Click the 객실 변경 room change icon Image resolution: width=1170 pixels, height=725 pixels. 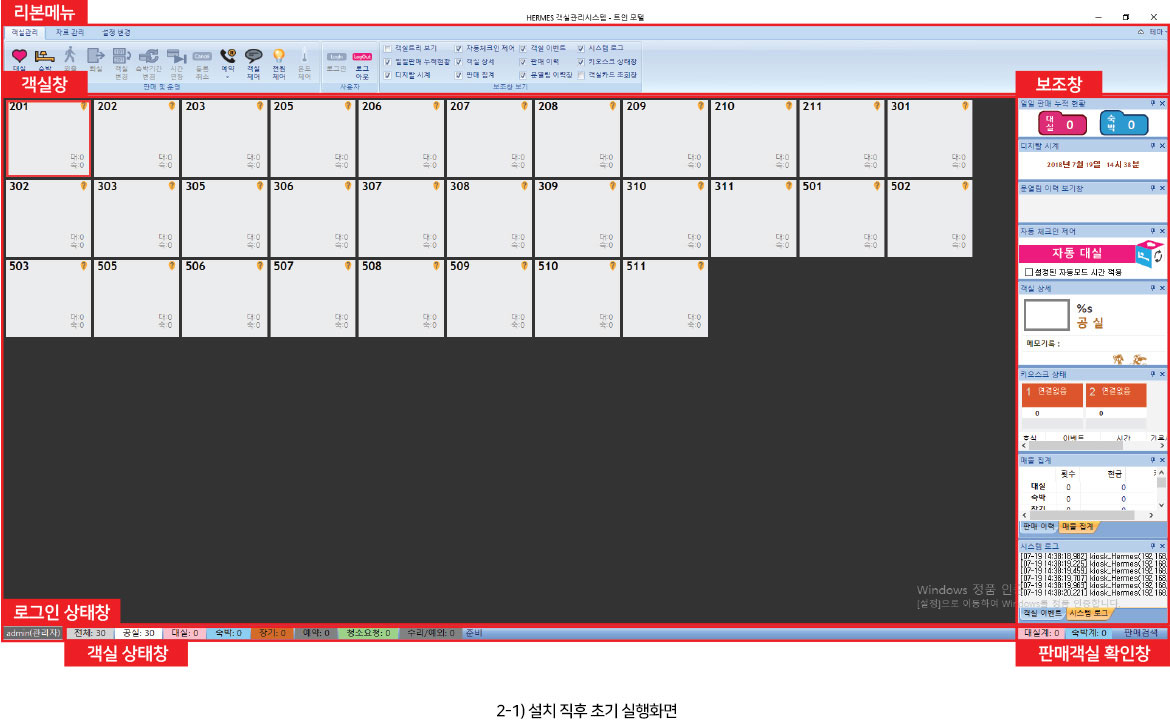(122, 56)
